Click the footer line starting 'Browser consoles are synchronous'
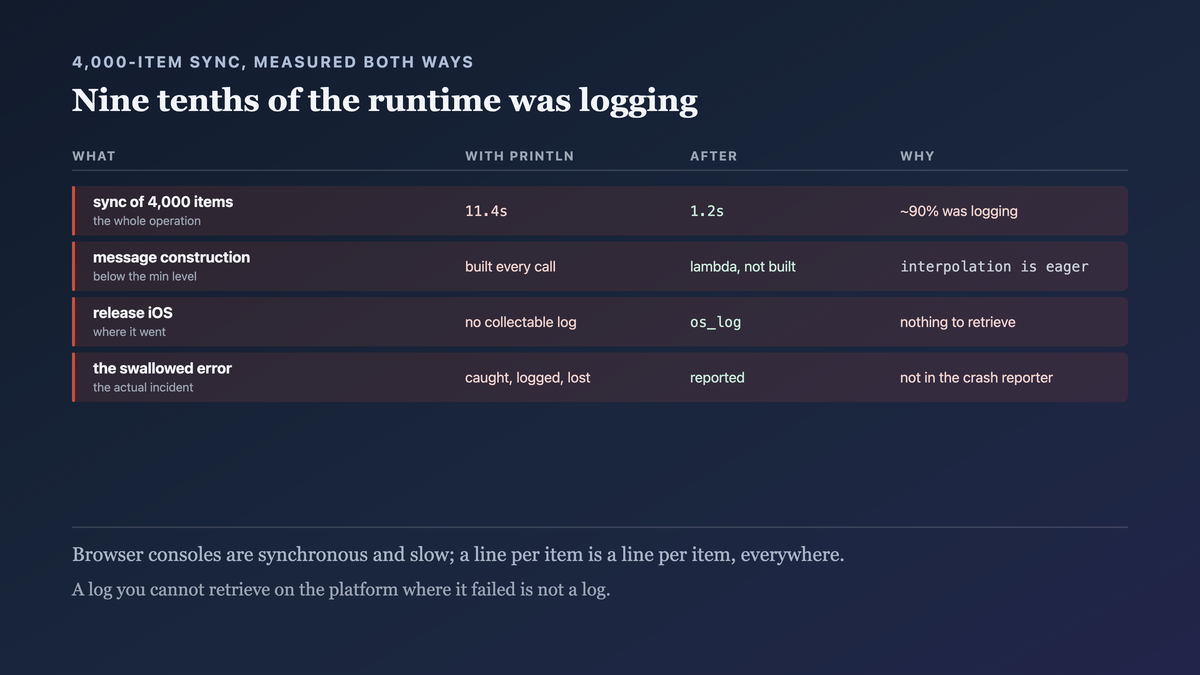 pyautogui.click(x=458, y=555)
